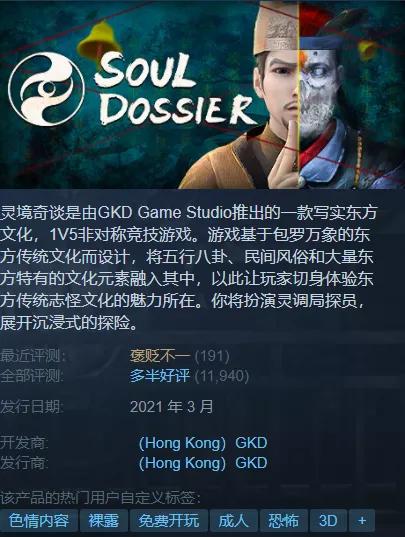Select the 色情内容 tag

(x=39, y=521)
